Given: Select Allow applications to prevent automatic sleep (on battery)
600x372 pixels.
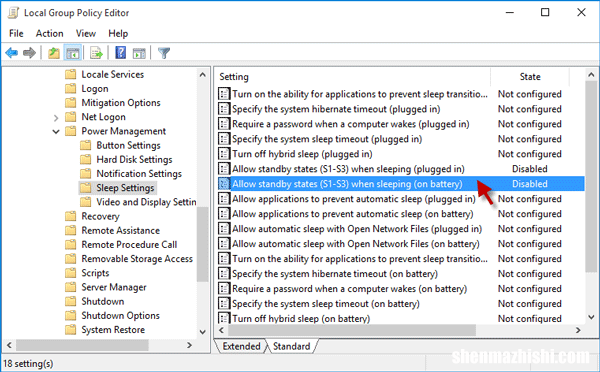Looking at the screenshot, I should [x=352, y=214].
